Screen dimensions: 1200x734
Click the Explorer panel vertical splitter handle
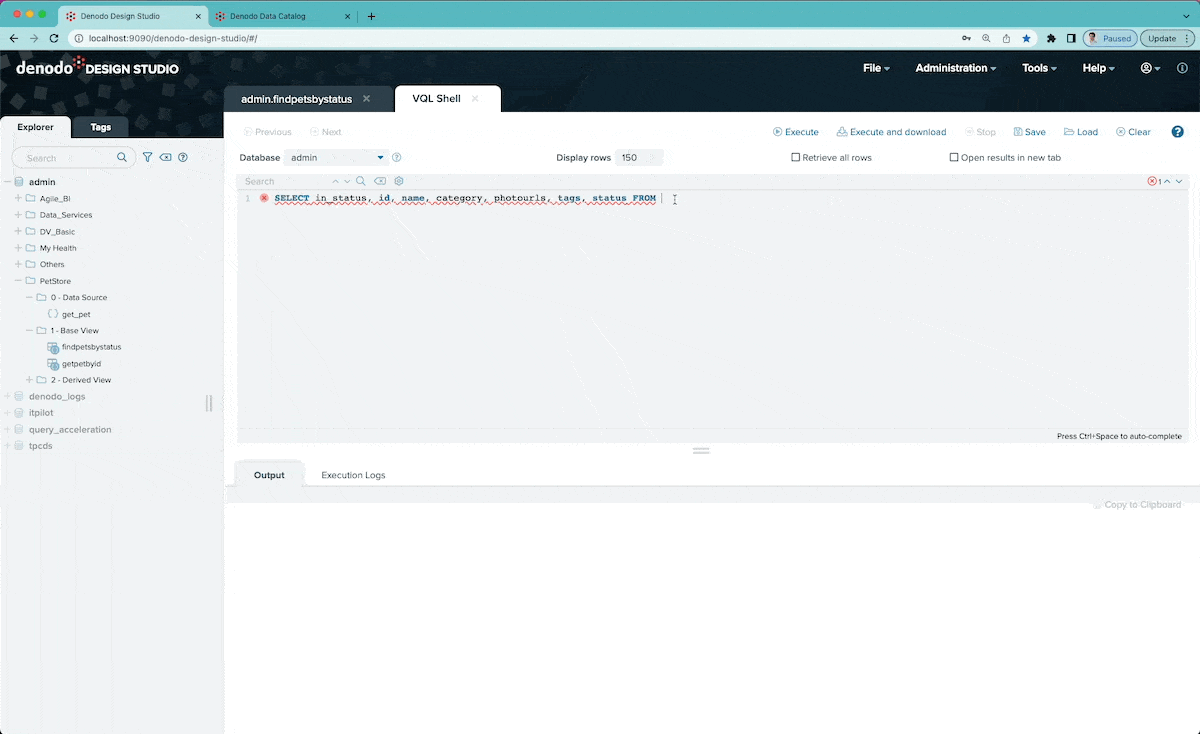209,403
